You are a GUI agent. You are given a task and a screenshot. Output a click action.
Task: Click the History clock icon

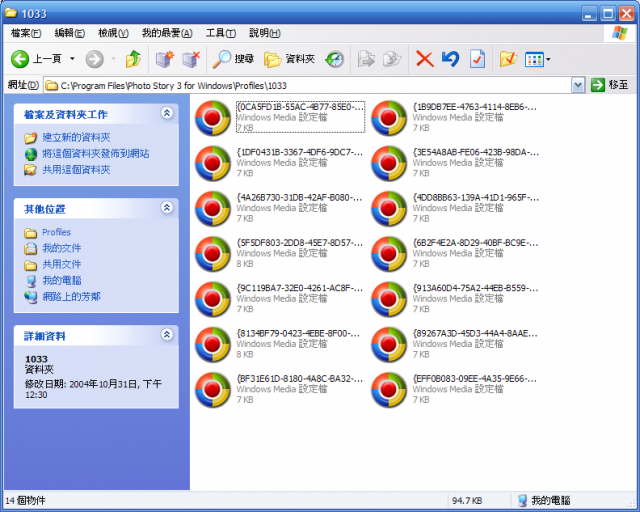335,59
